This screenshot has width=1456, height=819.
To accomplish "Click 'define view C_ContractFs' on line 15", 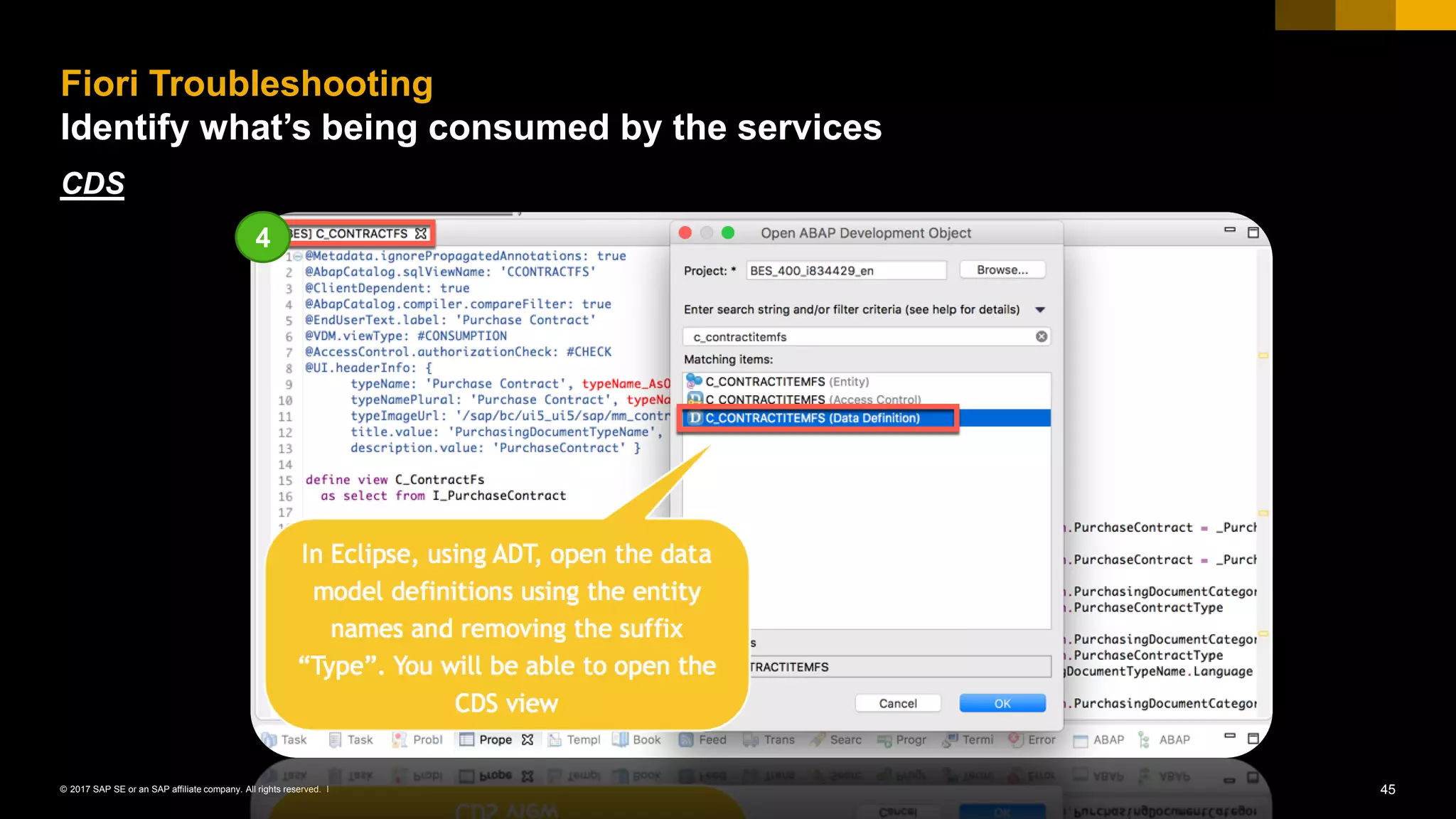I will coord(395,480).
